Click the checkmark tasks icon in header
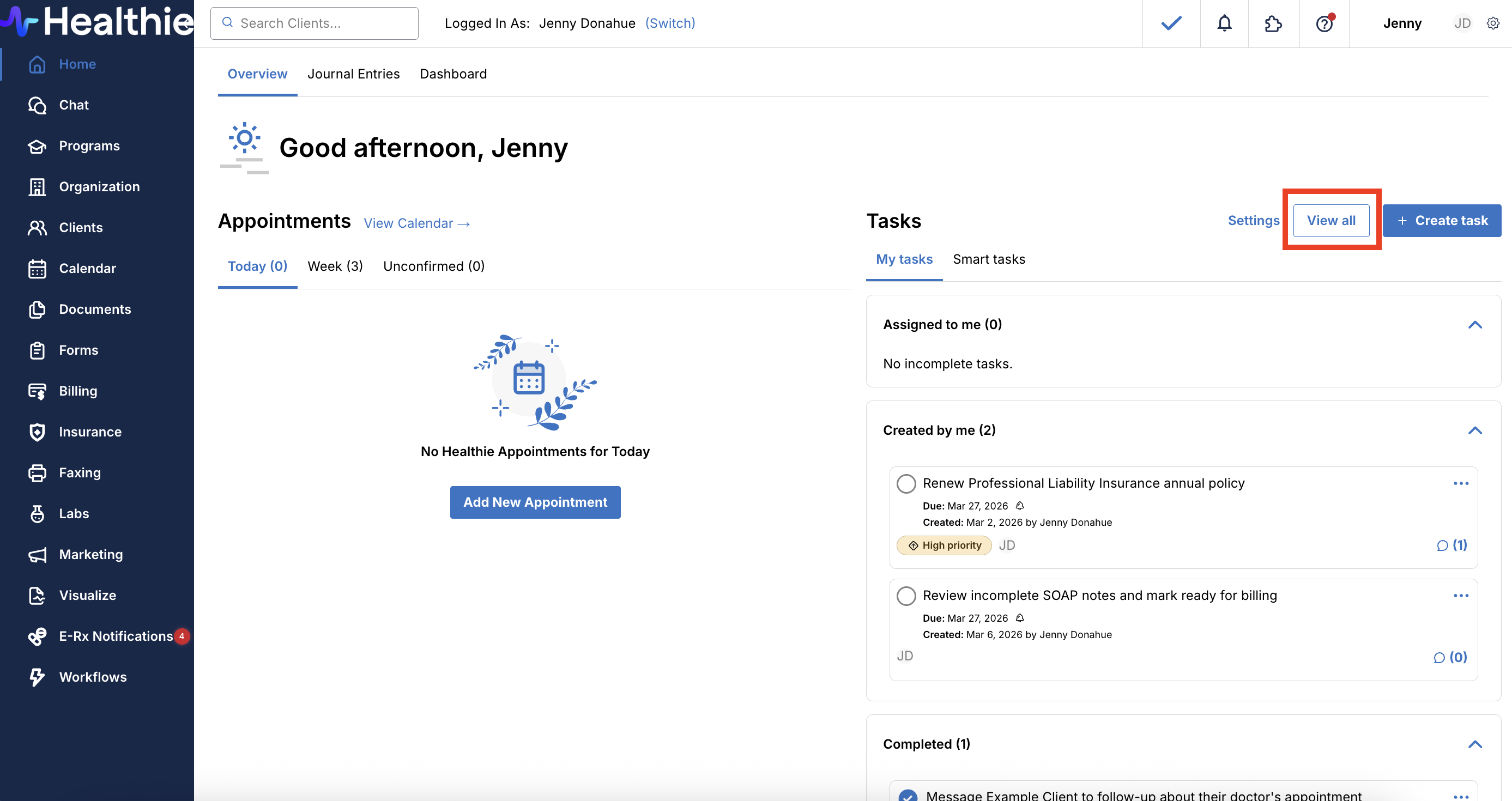Screen dimensions: 1512x801 (x=1171, y=23)
